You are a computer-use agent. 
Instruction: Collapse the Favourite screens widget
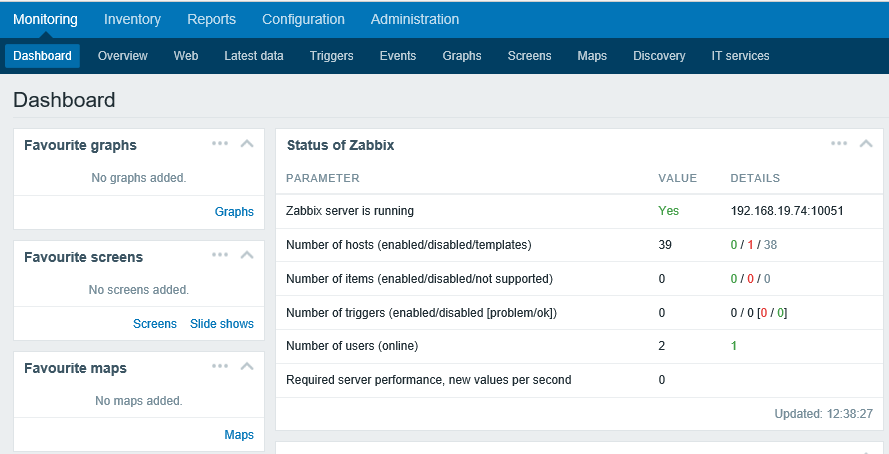pyautogui.click(x=247, y=255)
